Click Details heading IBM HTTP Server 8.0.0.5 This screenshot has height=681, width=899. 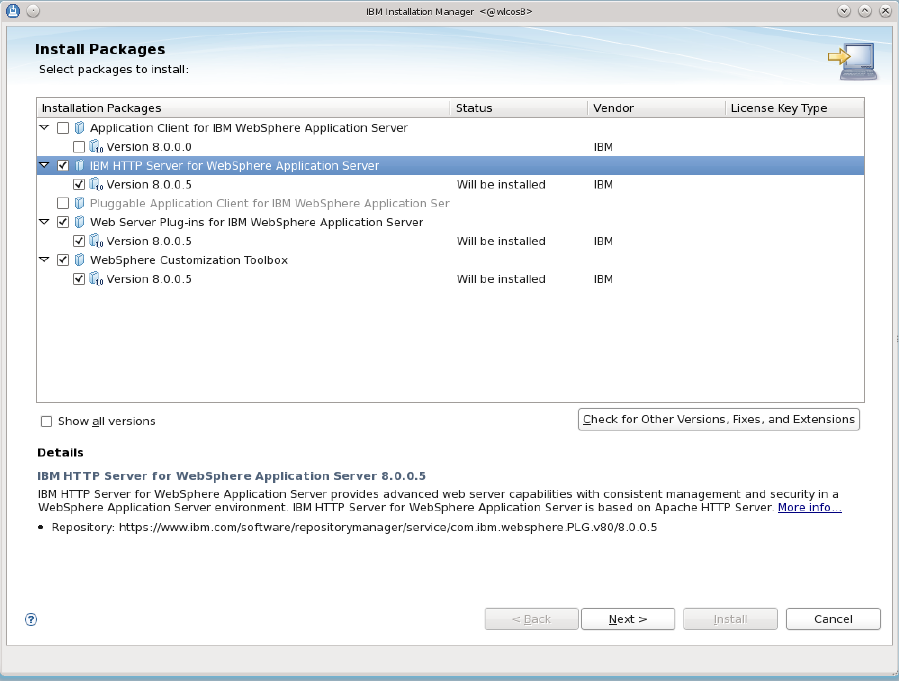(x=232, y=476)
